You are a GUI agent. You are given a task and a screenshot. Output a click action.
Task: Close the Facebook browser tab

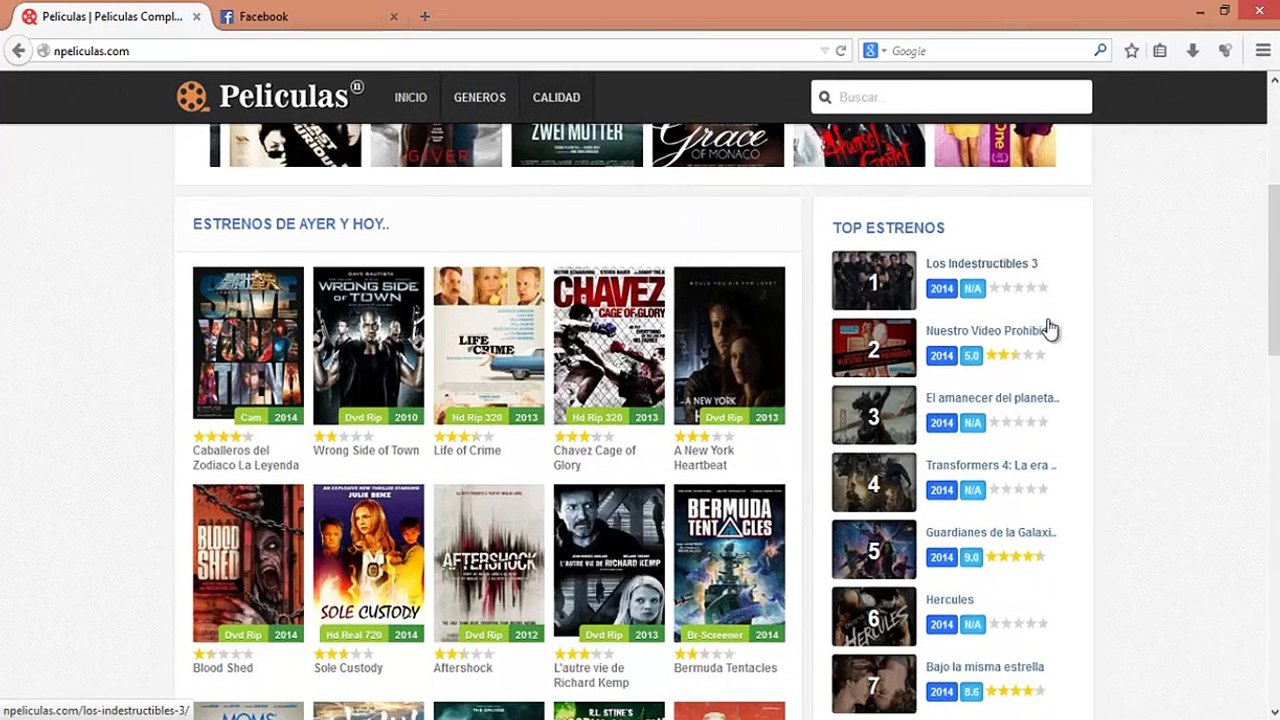[393, 17]
